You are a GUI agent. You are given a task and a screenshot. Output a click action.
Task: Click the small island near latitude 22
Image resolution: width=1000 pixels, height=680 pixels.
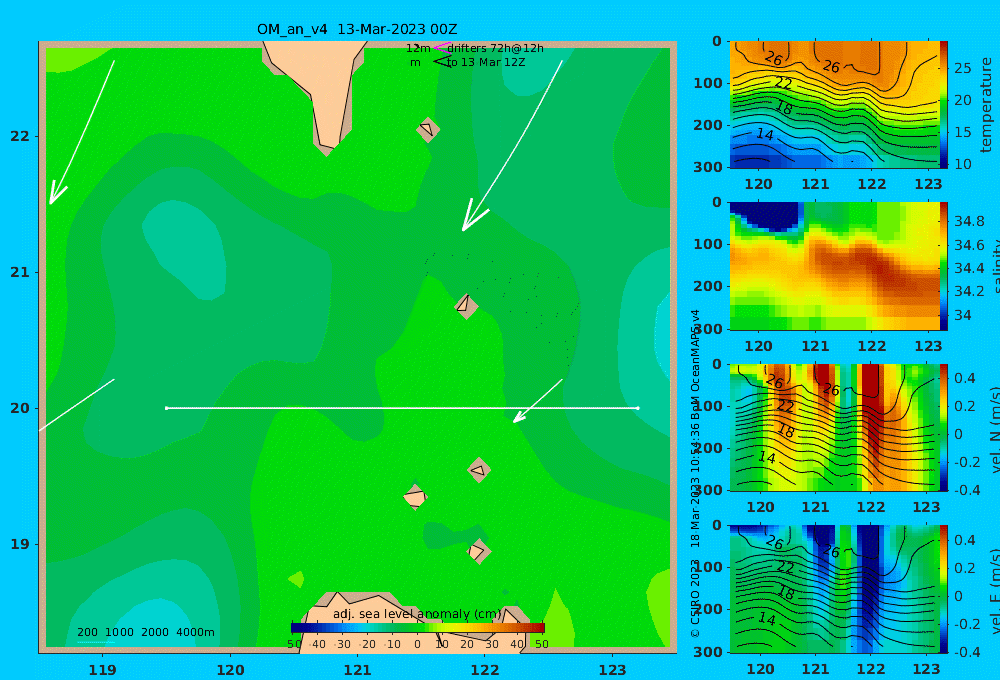pos(427,129)
